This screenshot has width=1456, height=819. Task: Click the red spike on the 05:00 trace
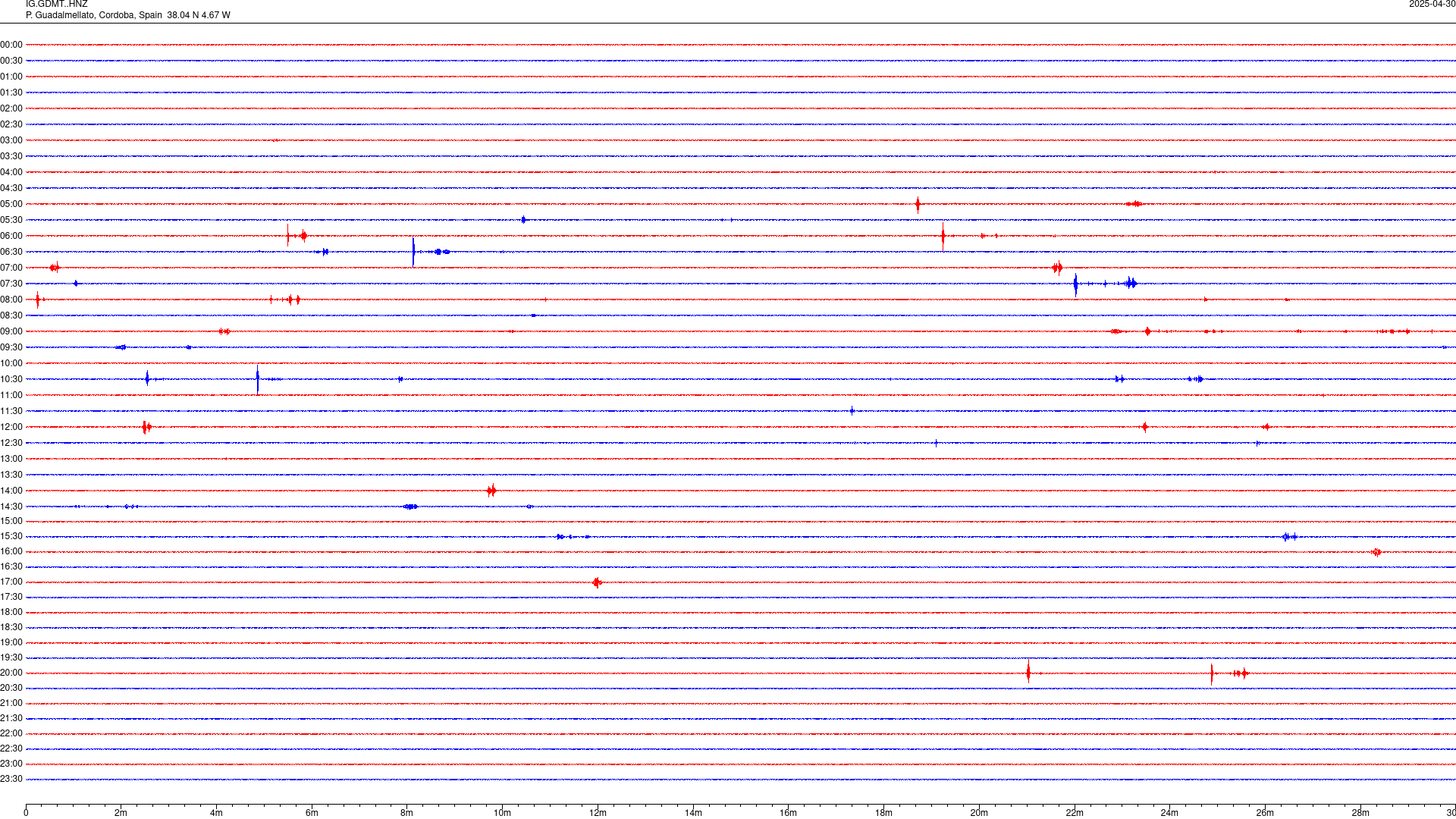(918, 204)
